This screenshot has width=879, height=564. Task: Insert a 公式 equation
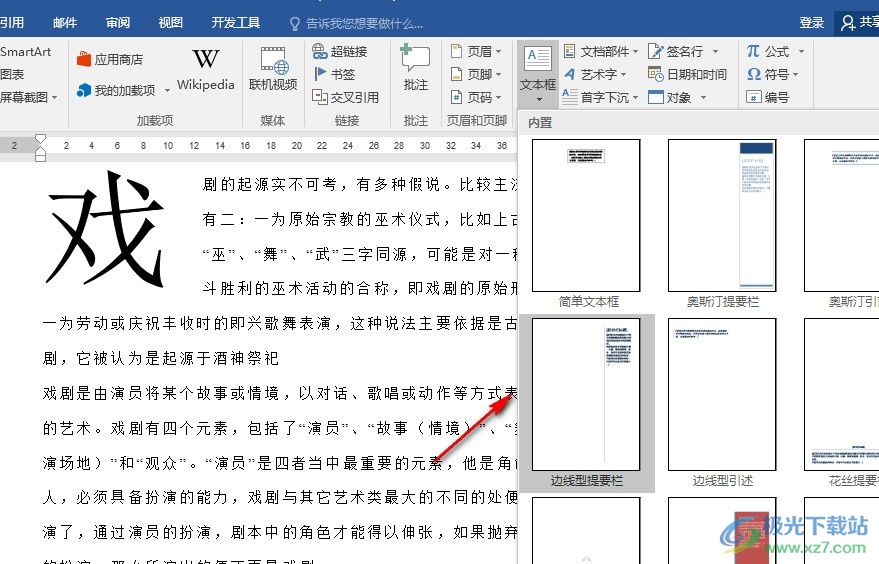(x=775, y=52)
